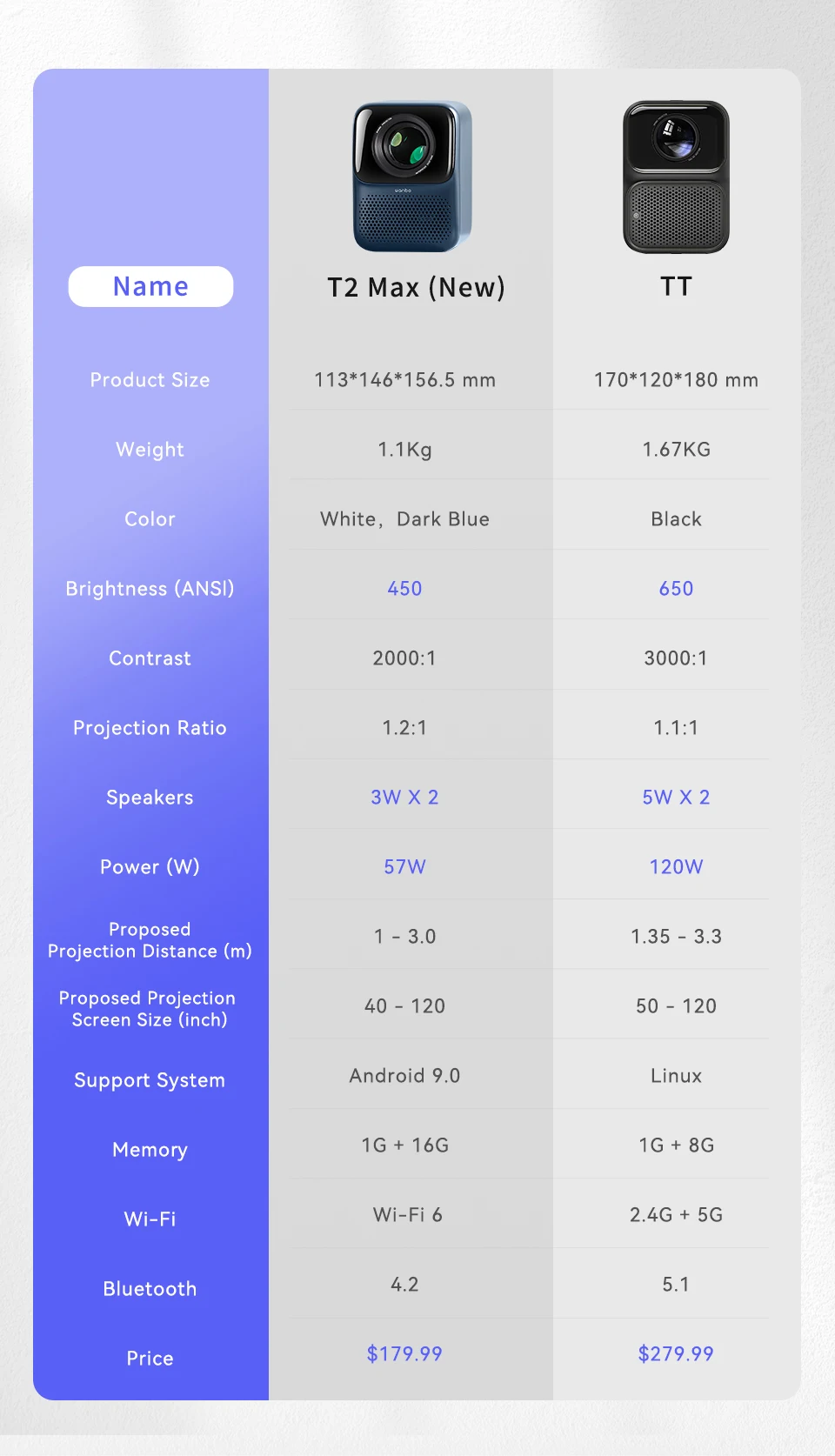Select the TT product title
Viewport: 835px width, 1456px height.
pyautogui.click(x=676, y=286)
